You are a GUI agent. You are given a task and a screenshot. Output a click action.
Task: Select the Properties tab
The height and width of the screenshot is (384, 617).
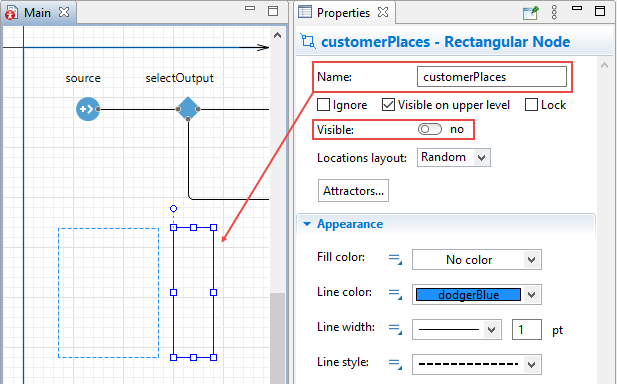pos(343,13)
